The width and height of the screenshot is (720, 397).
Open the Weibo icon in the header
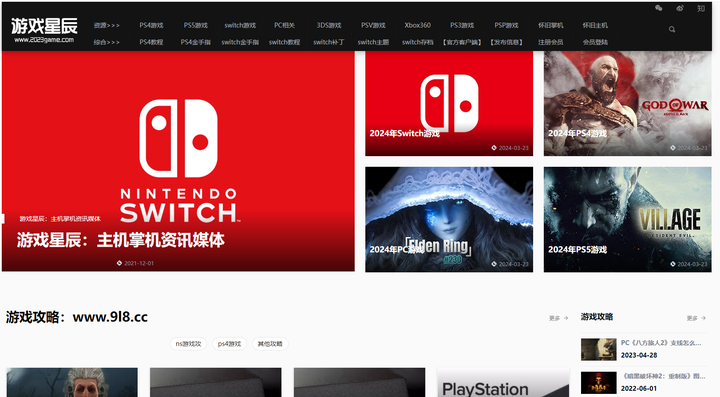tap(680, 8)
